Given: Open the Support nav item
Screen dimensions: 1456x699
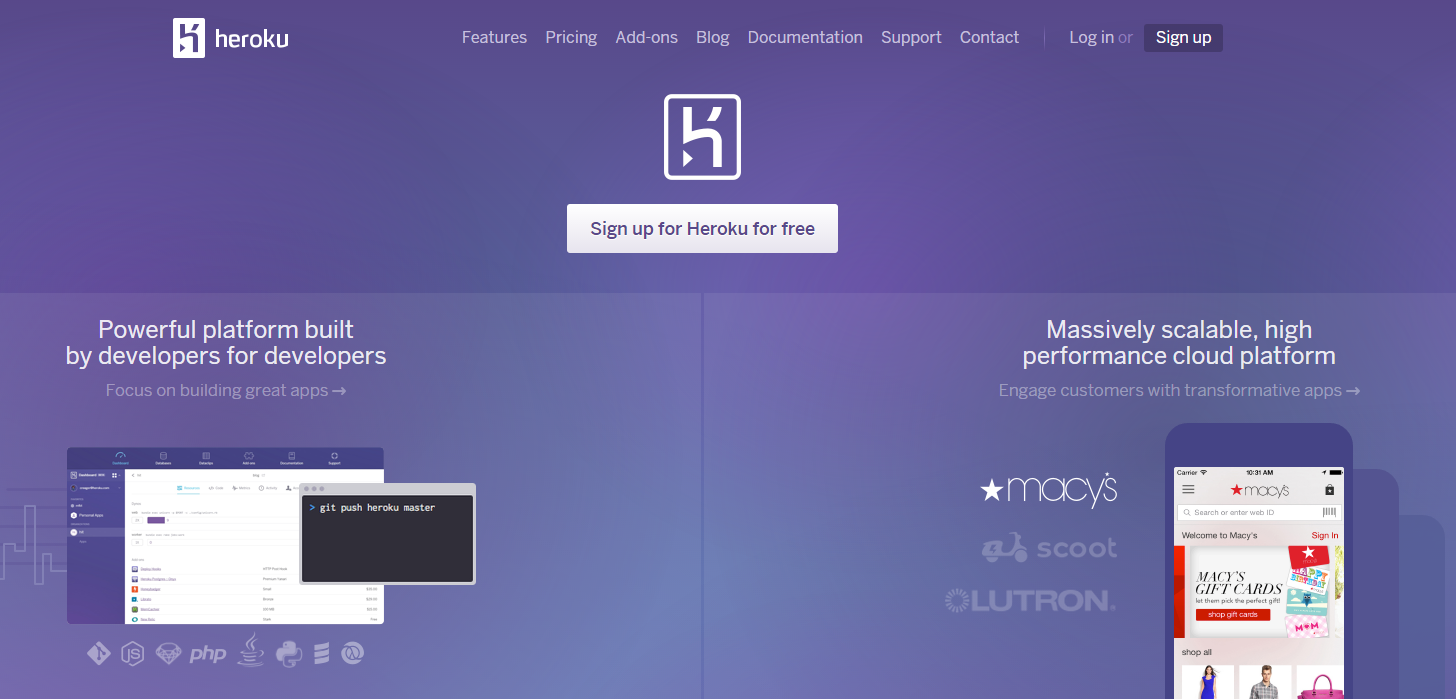Looking at the screenshot, I should (x=911, y=37).
